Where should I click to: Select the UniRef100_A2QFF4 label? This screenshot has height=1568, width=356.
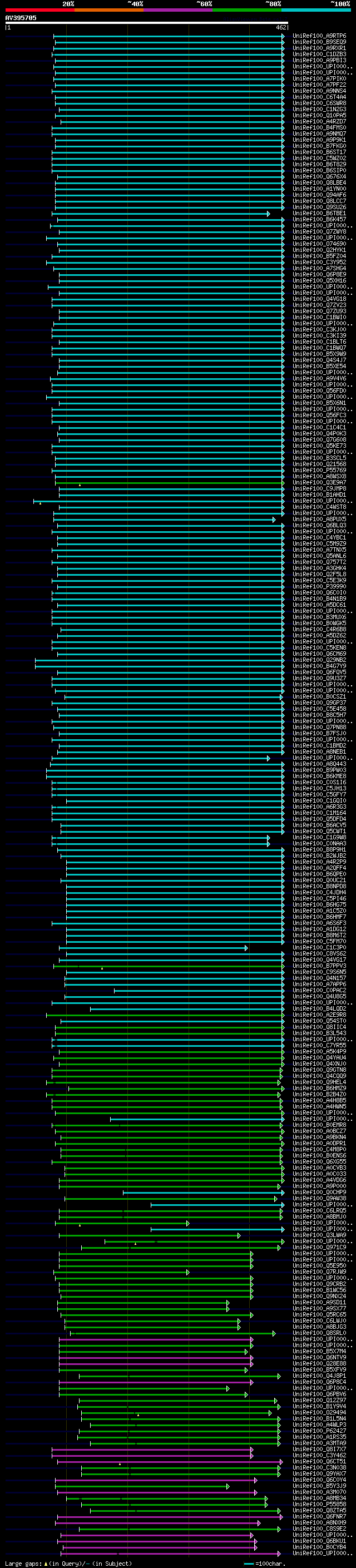point(319,868)
